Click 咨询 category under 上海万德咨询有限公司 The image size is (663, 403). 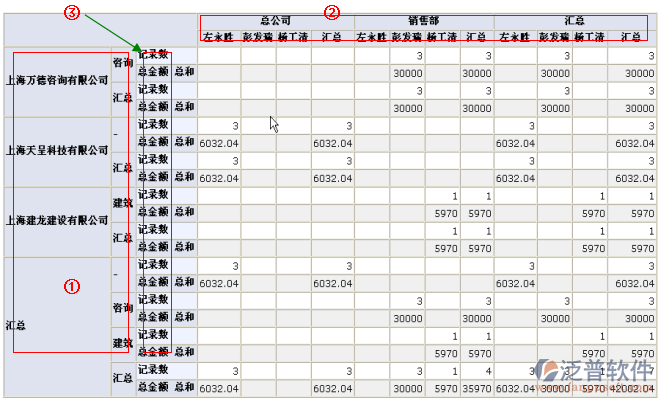point(123,63)
